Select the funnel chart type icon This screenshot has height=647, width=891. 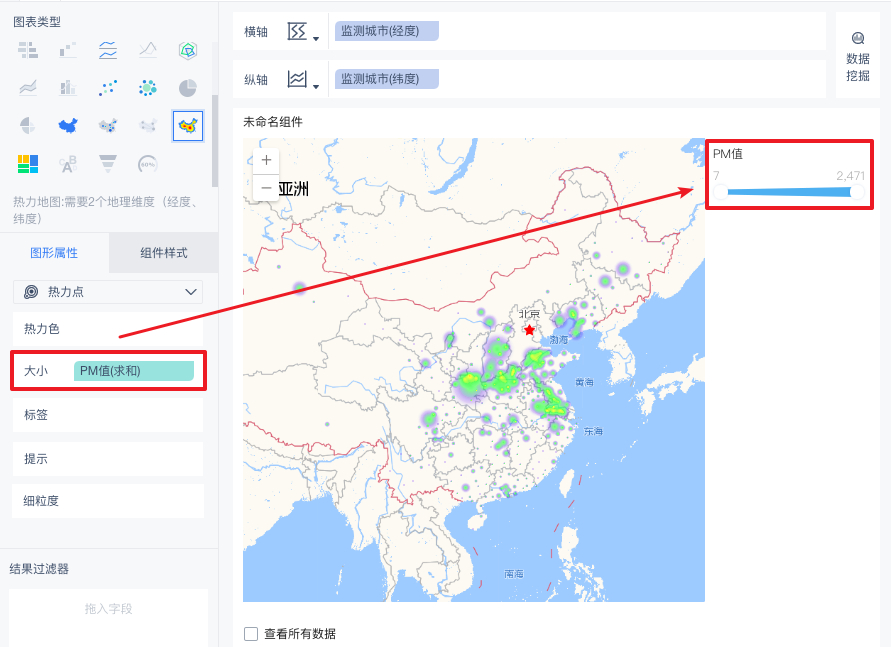pos(108,164)
